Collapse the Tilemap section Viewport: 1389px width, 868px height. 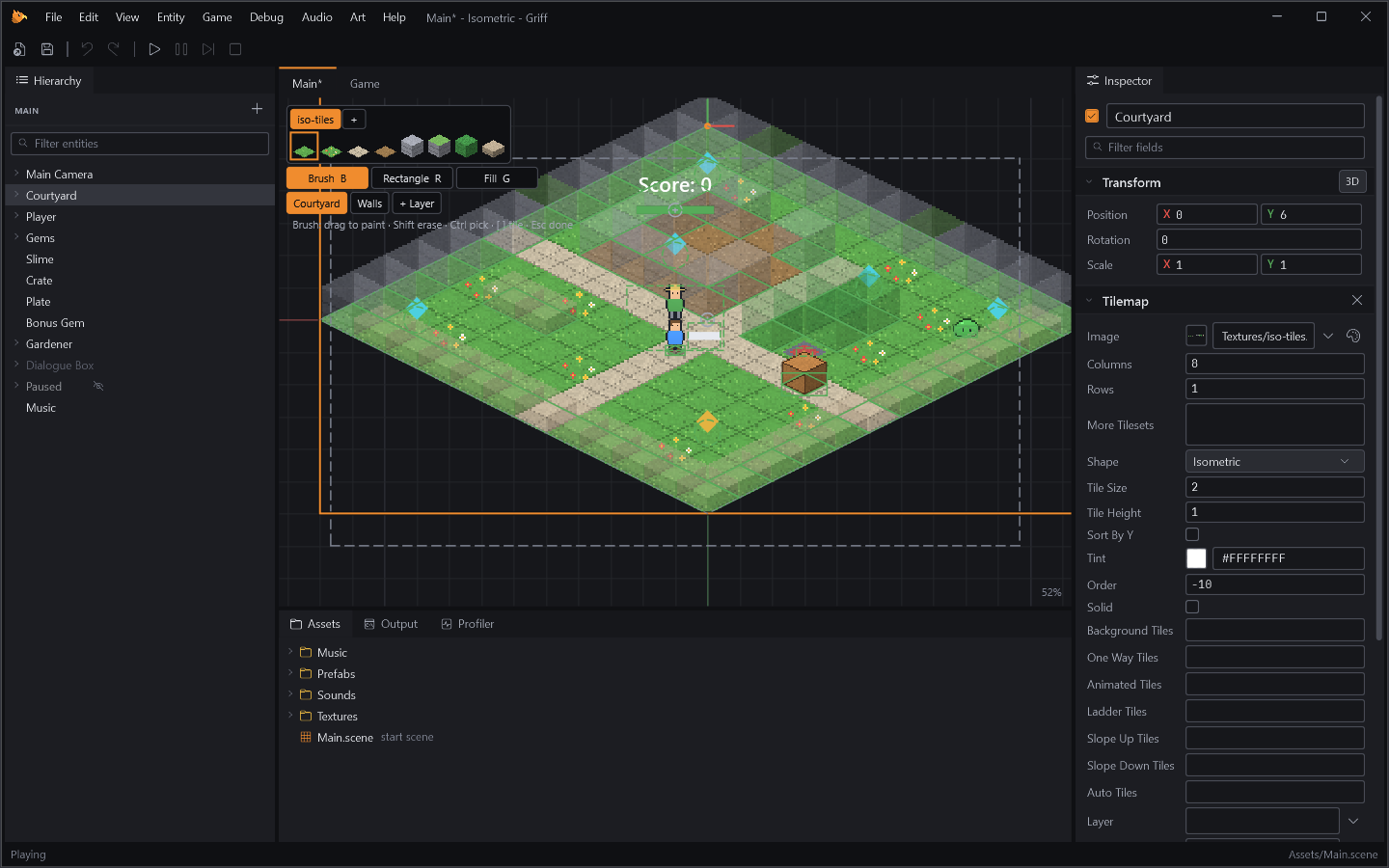coord(1089,300)
